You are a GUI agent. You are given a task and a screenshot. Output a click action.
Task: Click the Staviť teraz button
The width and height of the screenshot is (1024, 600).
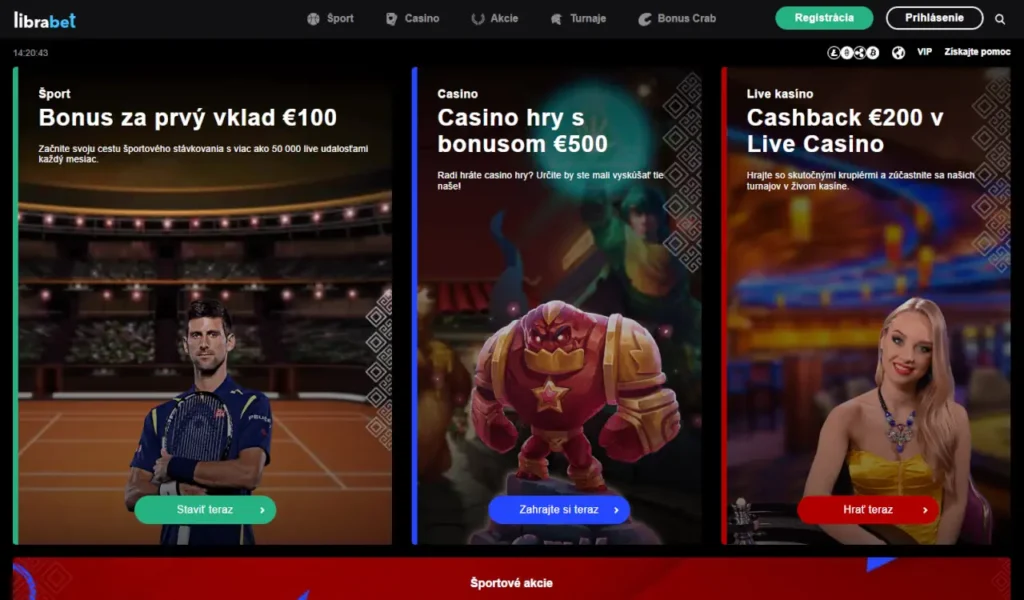pyautogui.click(x=205, y=509)
